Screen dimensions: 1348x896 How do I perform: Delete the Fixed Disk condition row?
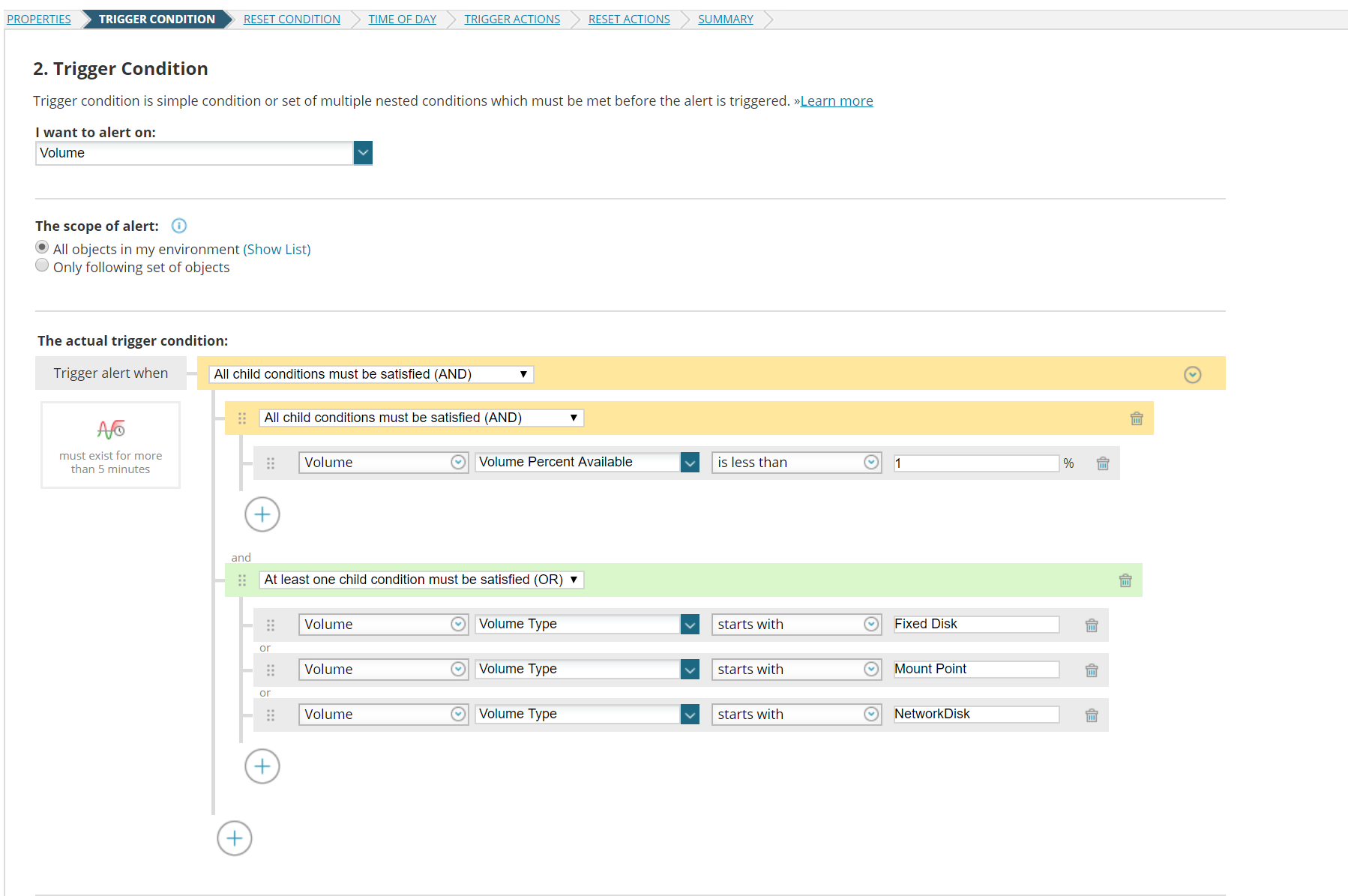1092,625
